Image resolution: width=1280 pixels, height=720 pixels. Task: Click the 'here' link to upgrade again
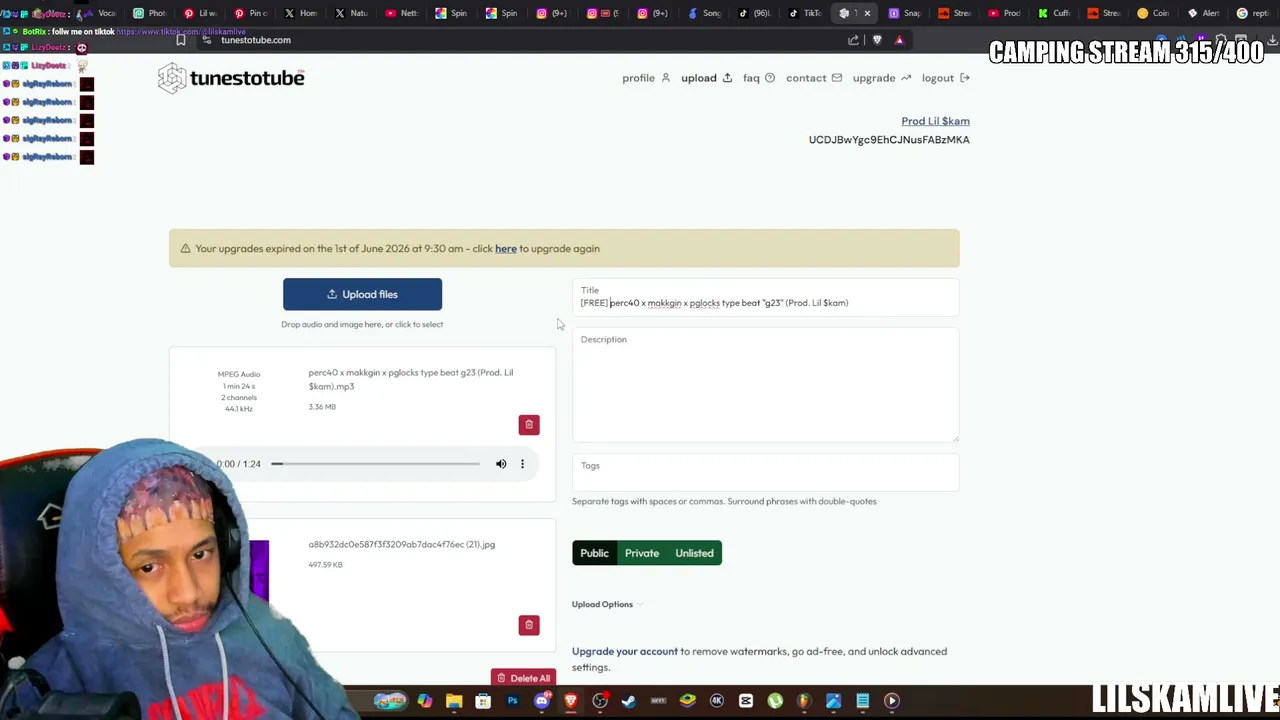click(x=506, y=249)
